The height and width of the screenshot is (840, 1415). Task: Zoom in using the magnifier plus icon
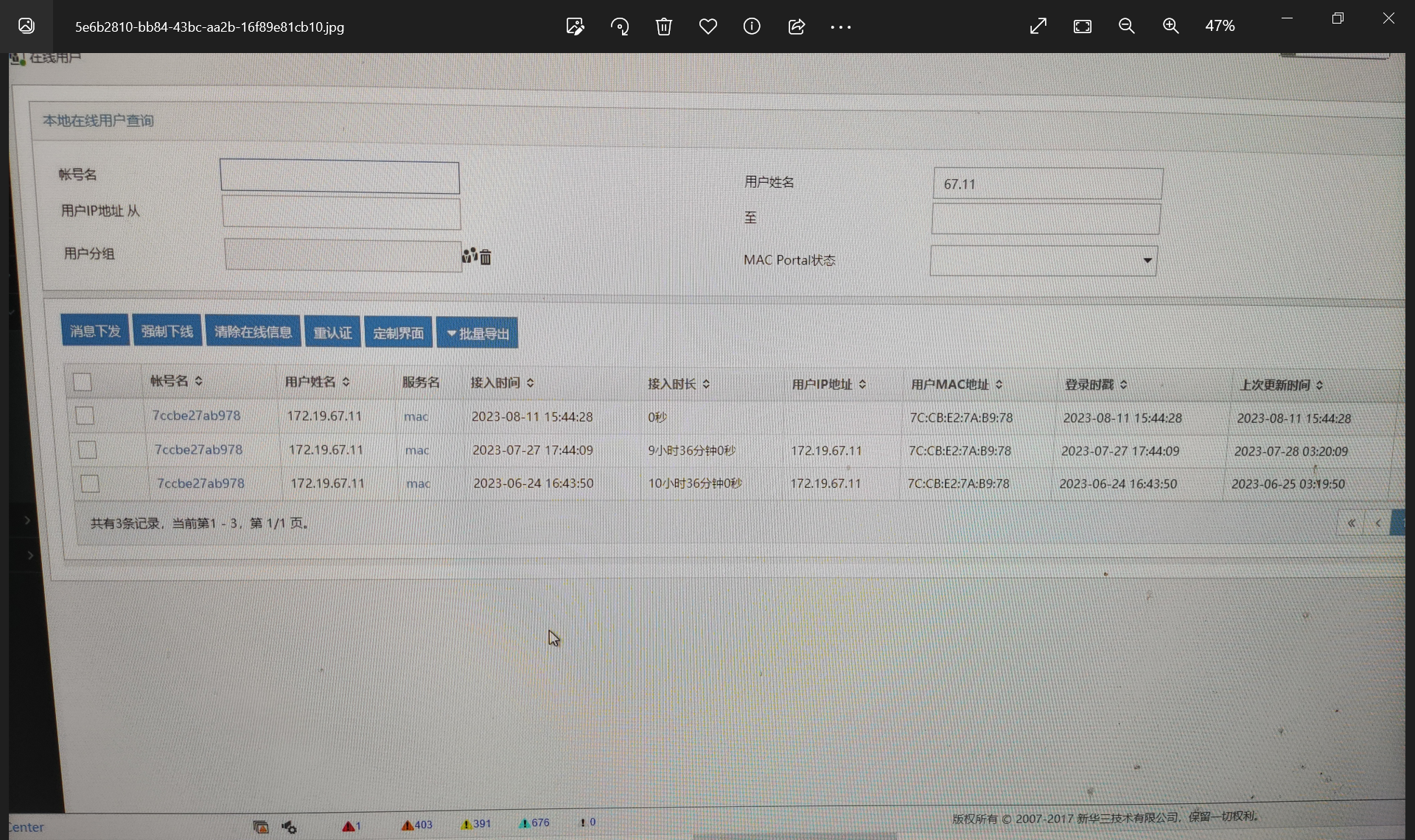(x=1170, y=27)
